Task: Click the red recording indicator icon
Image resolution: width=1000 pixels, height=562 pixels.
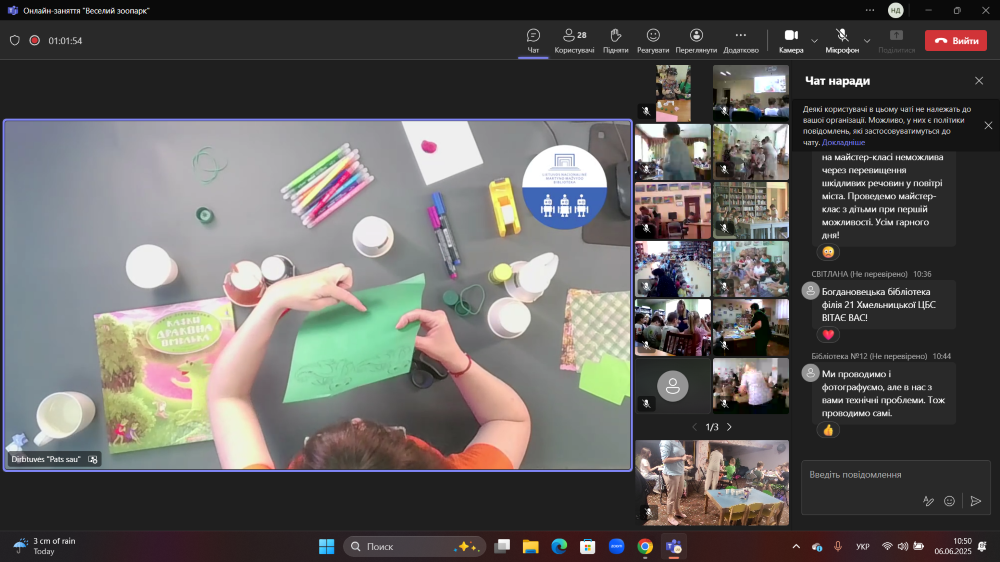Action: [x=34, y=40]
